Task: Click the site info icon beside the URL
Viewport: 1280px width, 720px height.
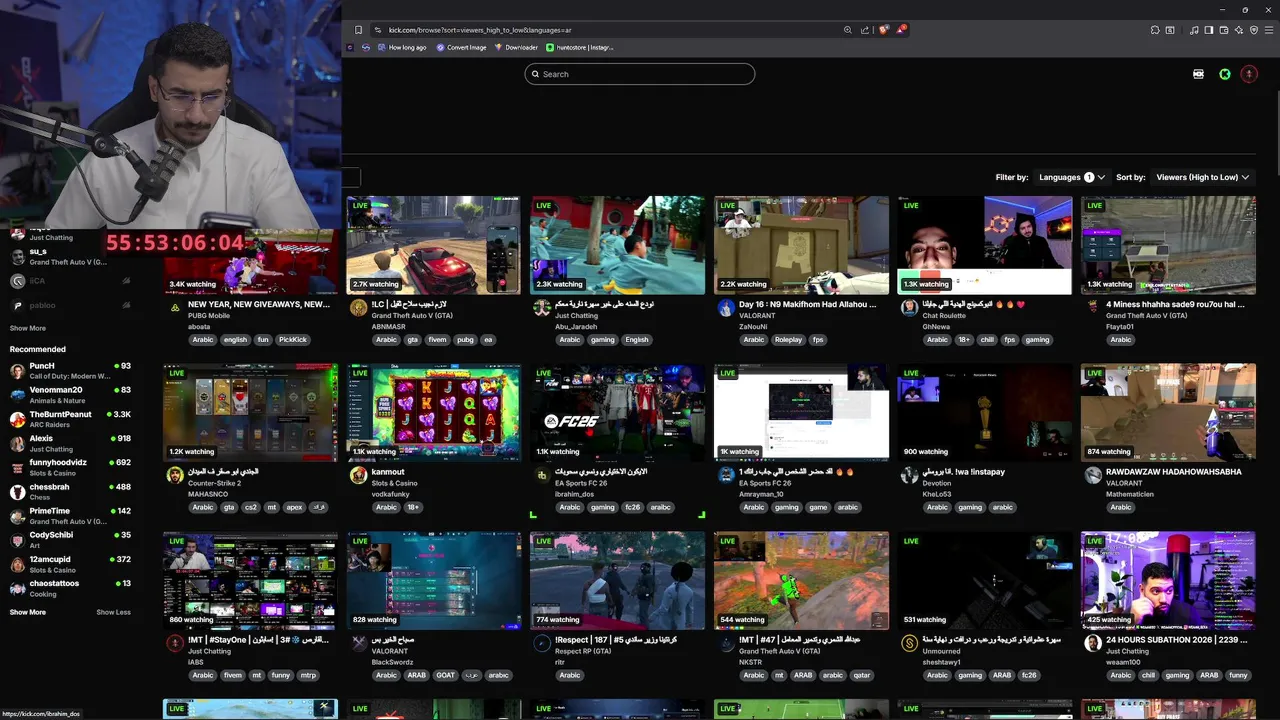Action: pyautogui.click(x=378, y=30)
